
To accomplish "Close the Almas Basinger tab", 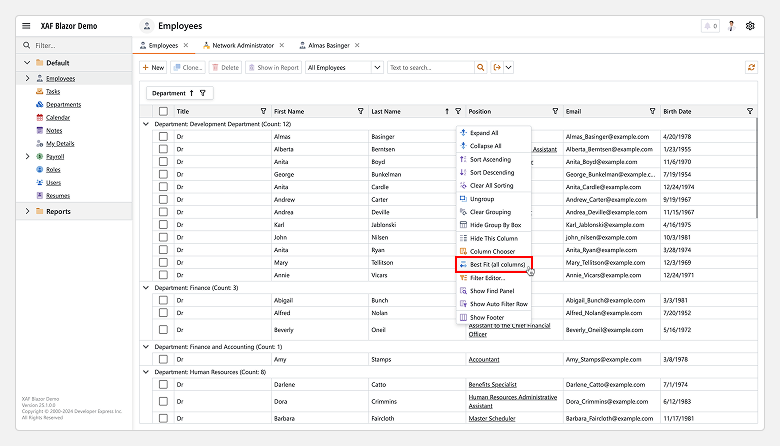I will point(358,46).
